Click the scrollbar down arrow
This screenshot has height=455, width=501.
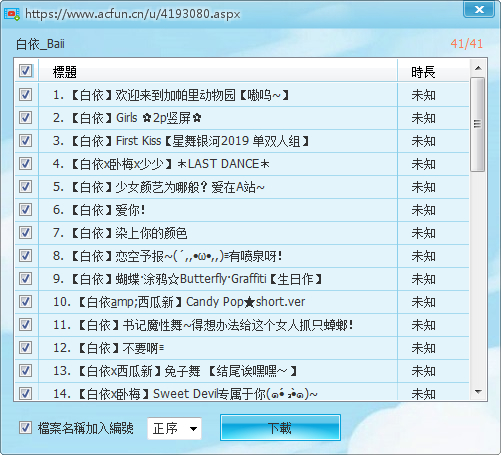(478, 392)
